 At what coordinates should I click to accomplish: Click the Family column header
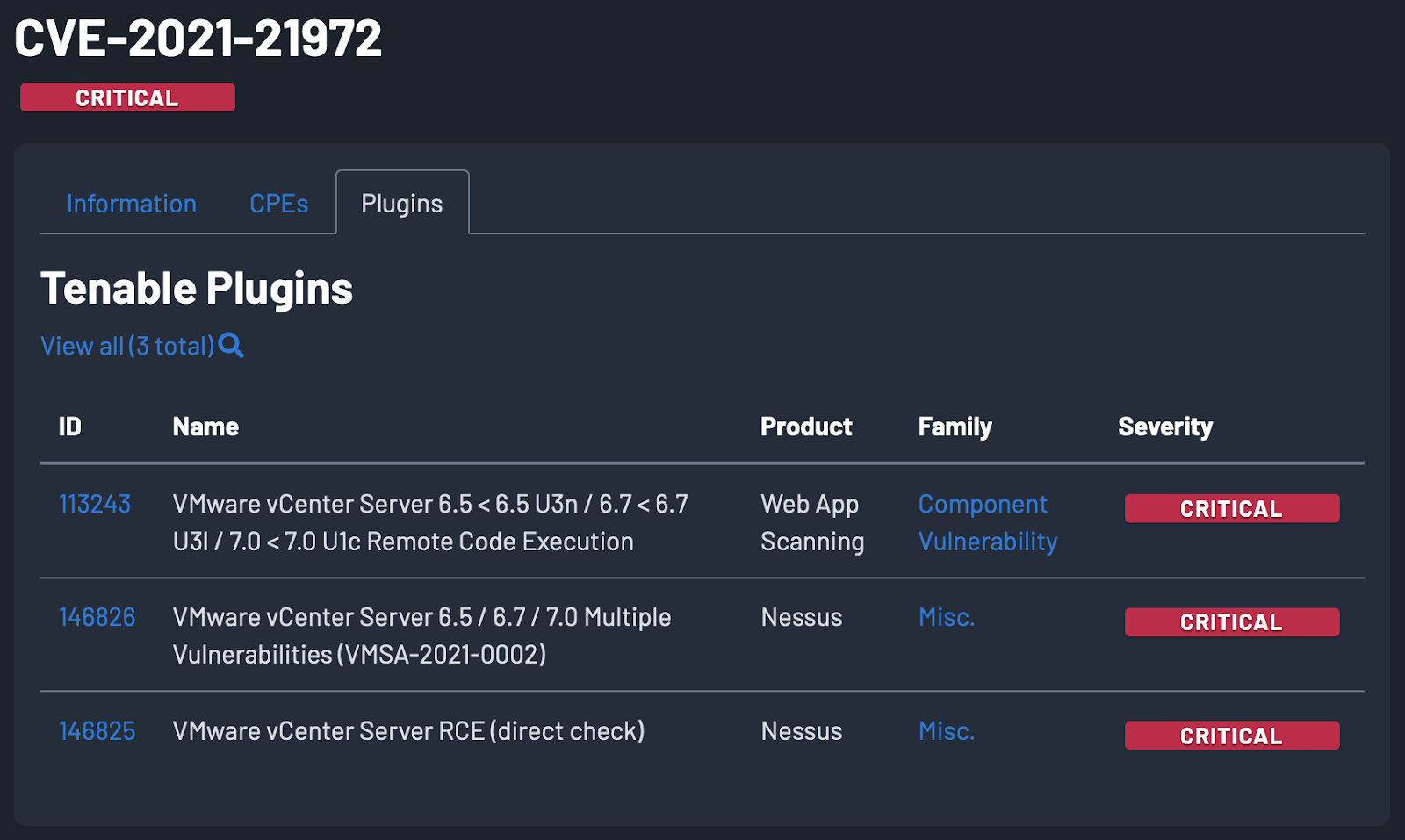click(x=955, y=427)
